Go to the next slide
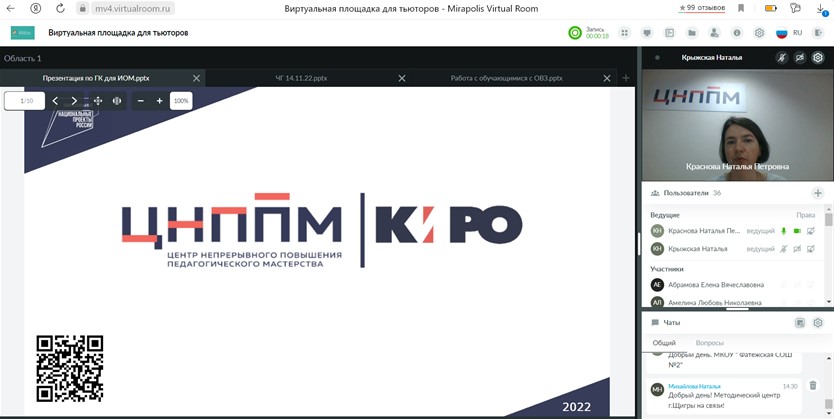Screen dimensions: 834x419 click(x=74, y=101)
